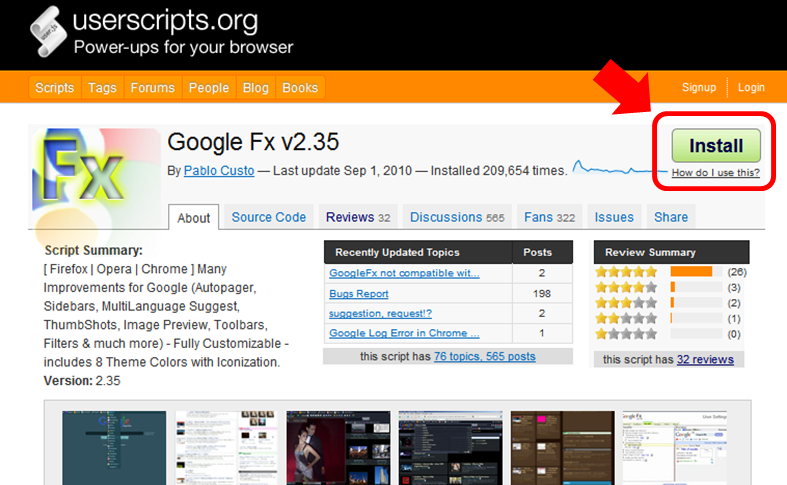Click the install activity sparkline graph
This screenshot has height=485, width=787.
tap(620, 168)
